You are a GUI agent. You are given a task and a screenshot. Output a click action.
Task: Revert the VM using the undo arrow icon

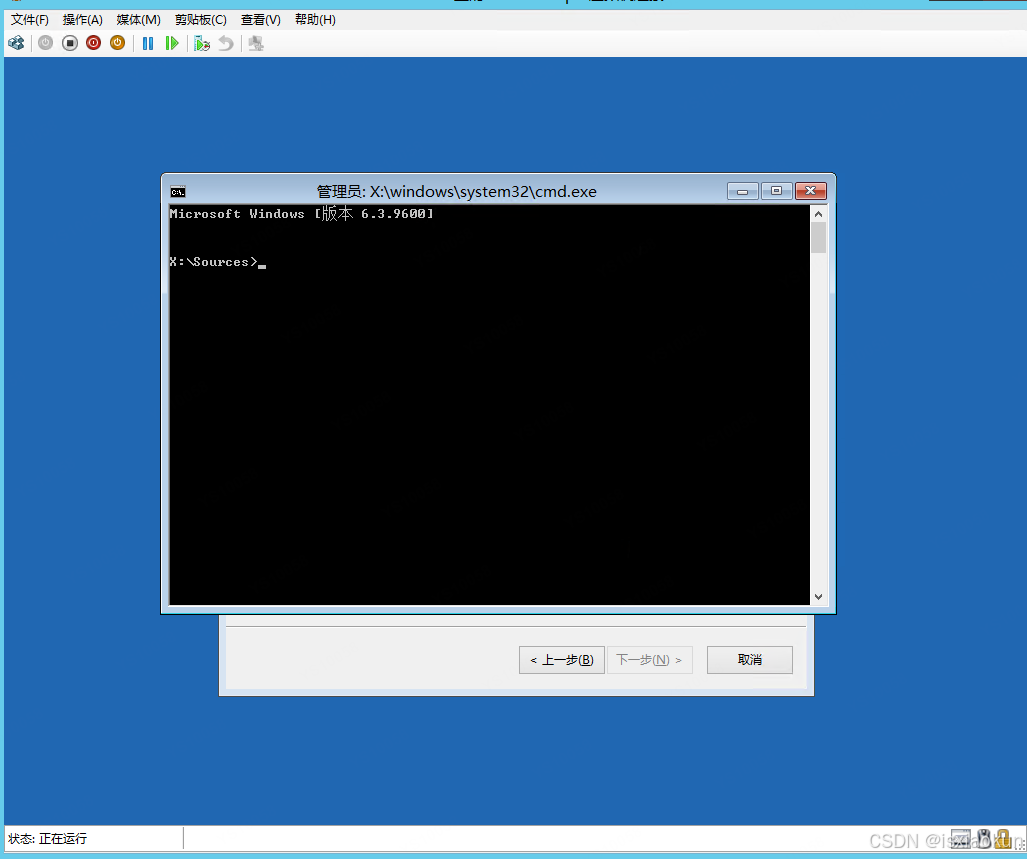225,43
